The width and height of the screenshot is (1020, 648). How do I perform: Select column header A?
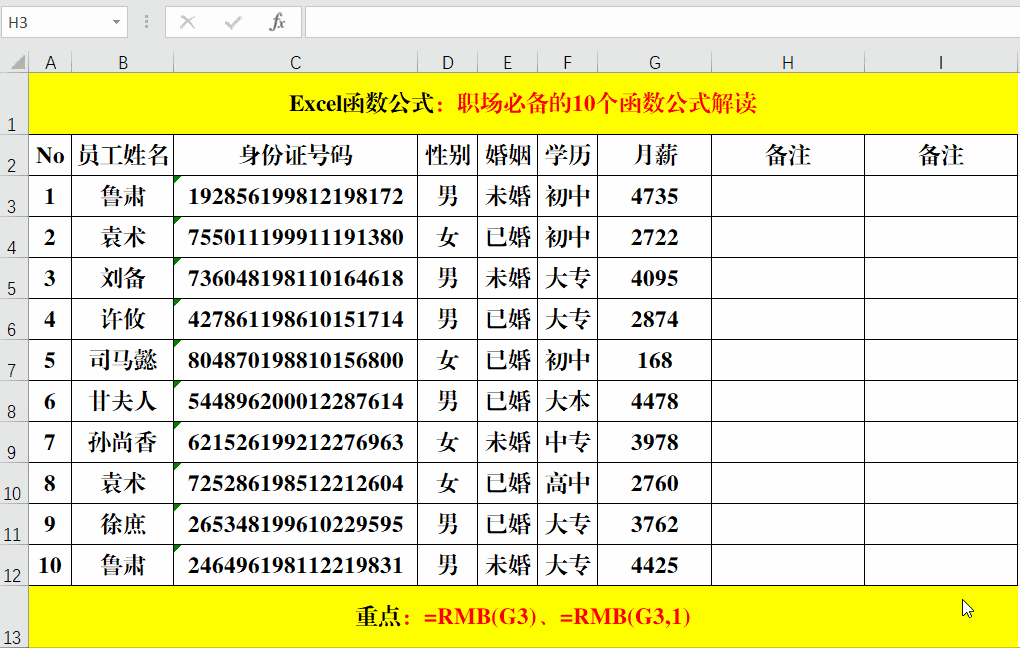50,62
